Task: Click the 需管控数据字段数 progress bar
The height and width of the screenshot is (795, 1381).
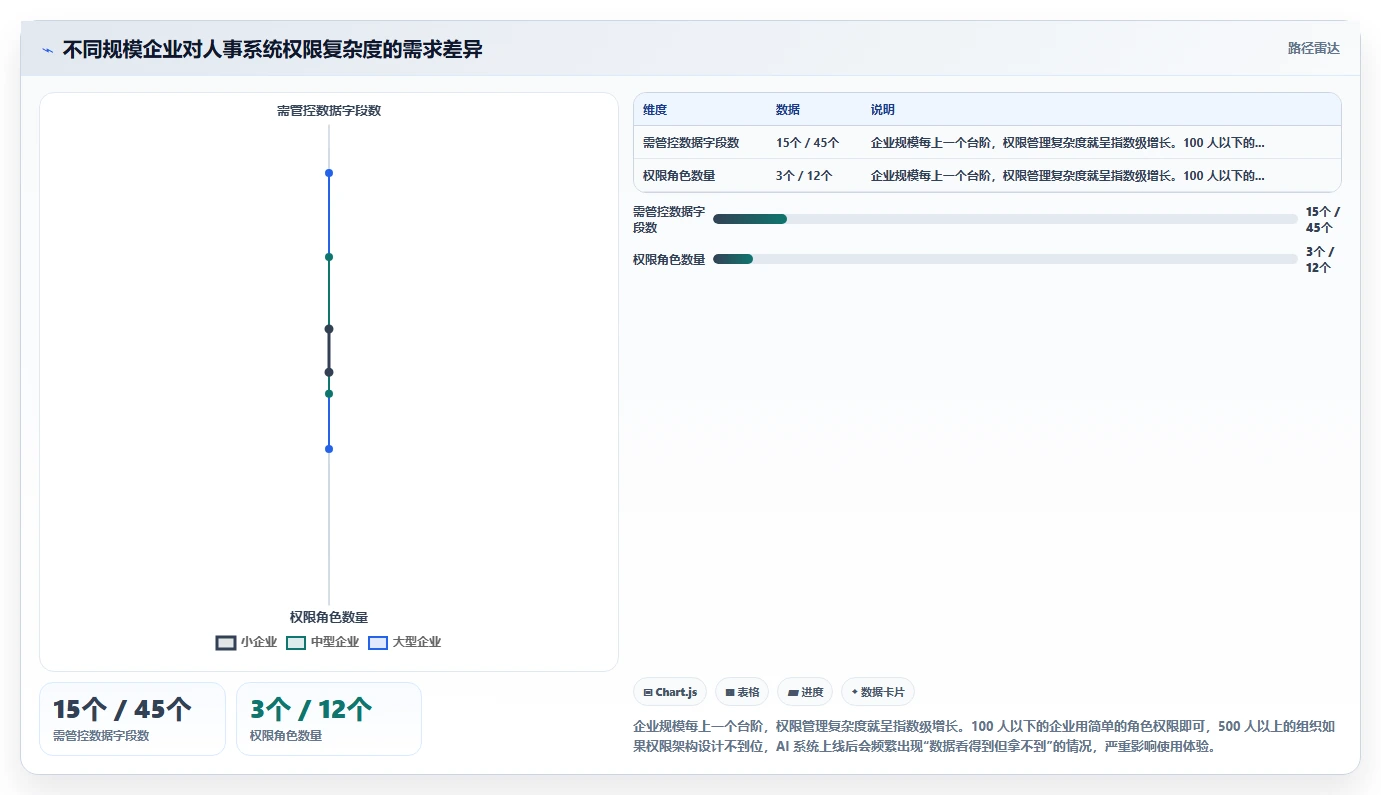Action: 1005,219
